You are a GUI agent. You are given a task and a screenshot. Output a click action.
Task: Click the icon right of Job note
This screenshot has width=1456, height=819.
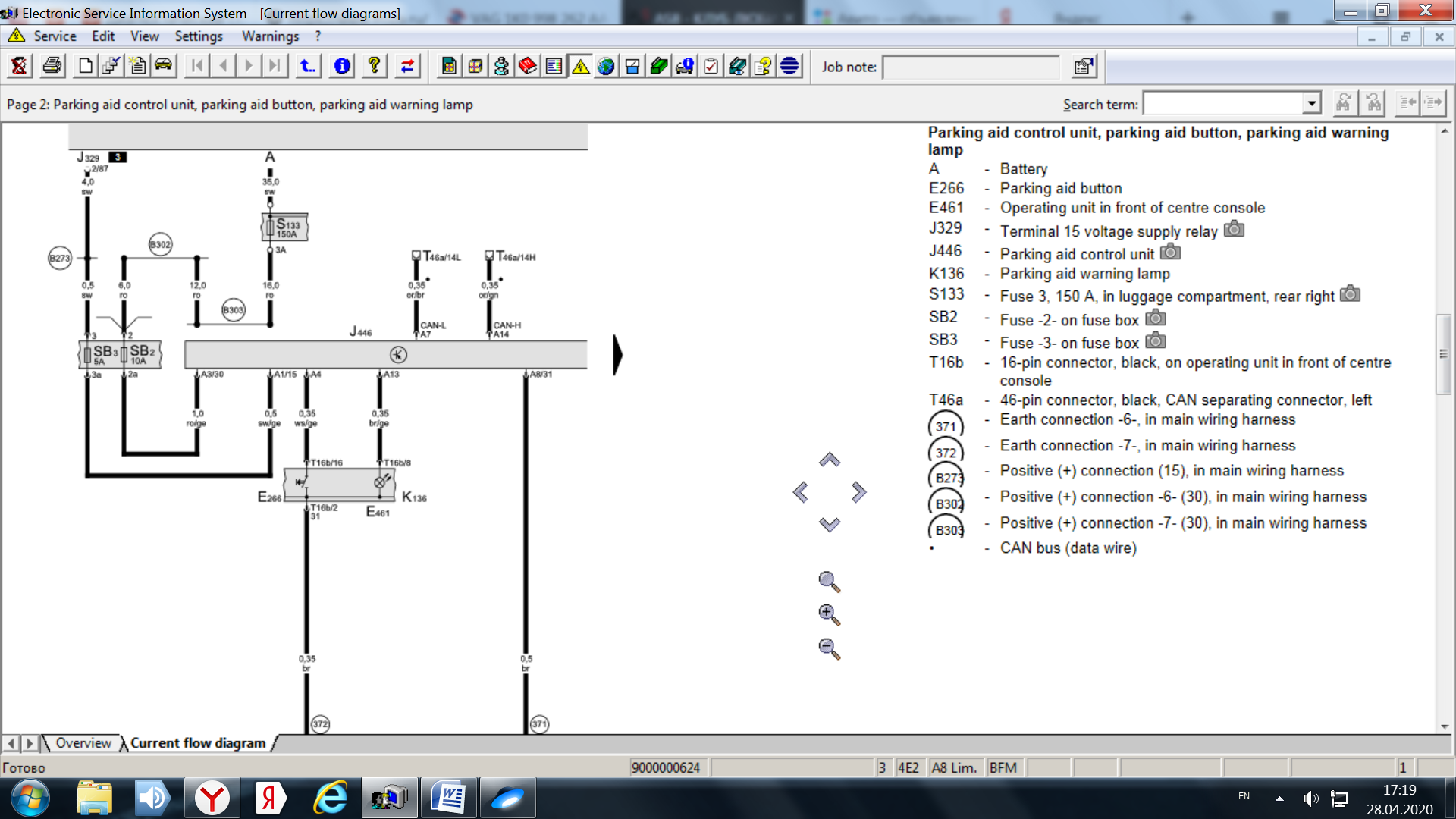[1084, 67]
